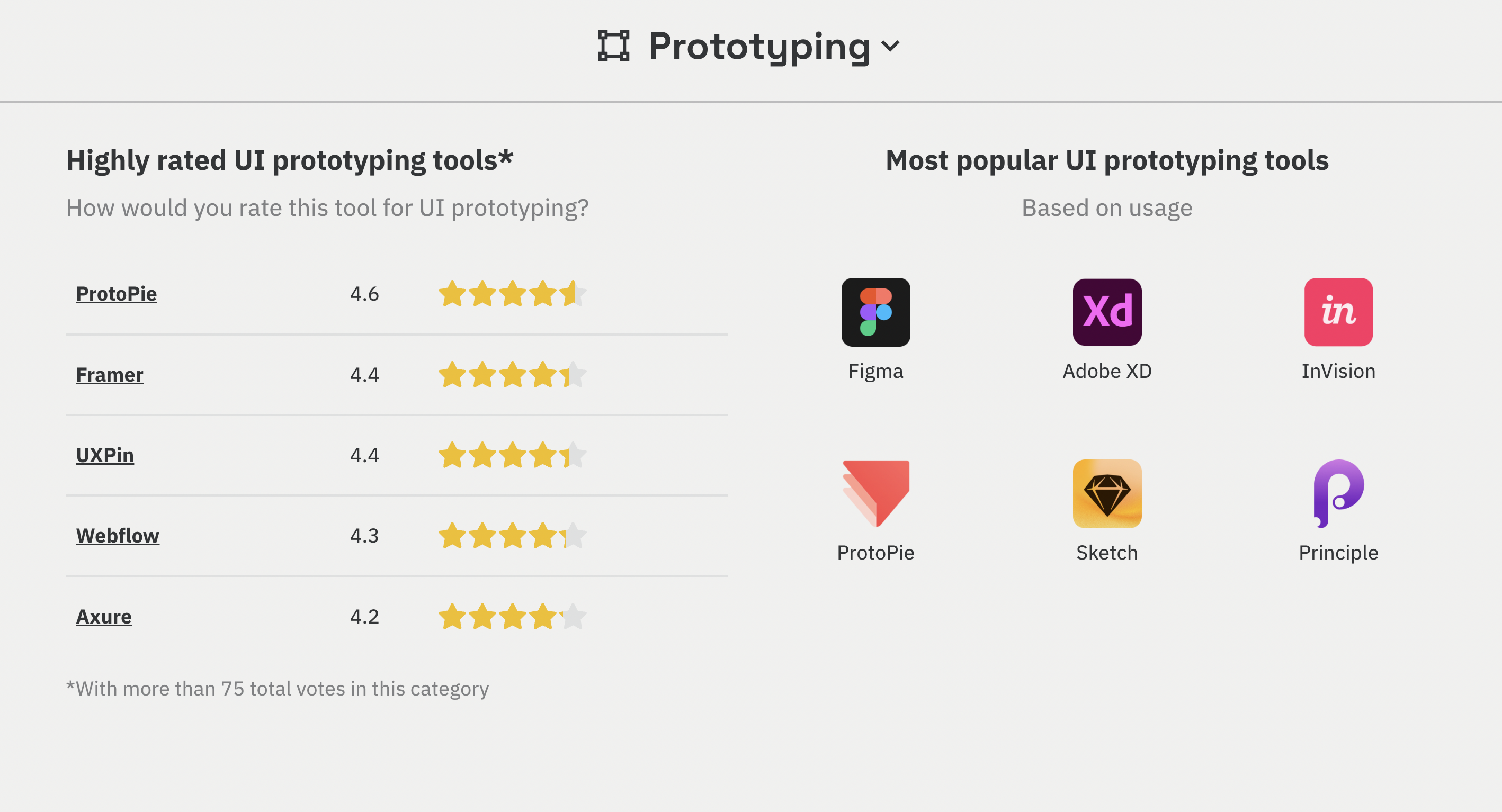Click the Prototyping frame icon in header
This screenshot has height=812, width=1502.
tap(613, 46)
